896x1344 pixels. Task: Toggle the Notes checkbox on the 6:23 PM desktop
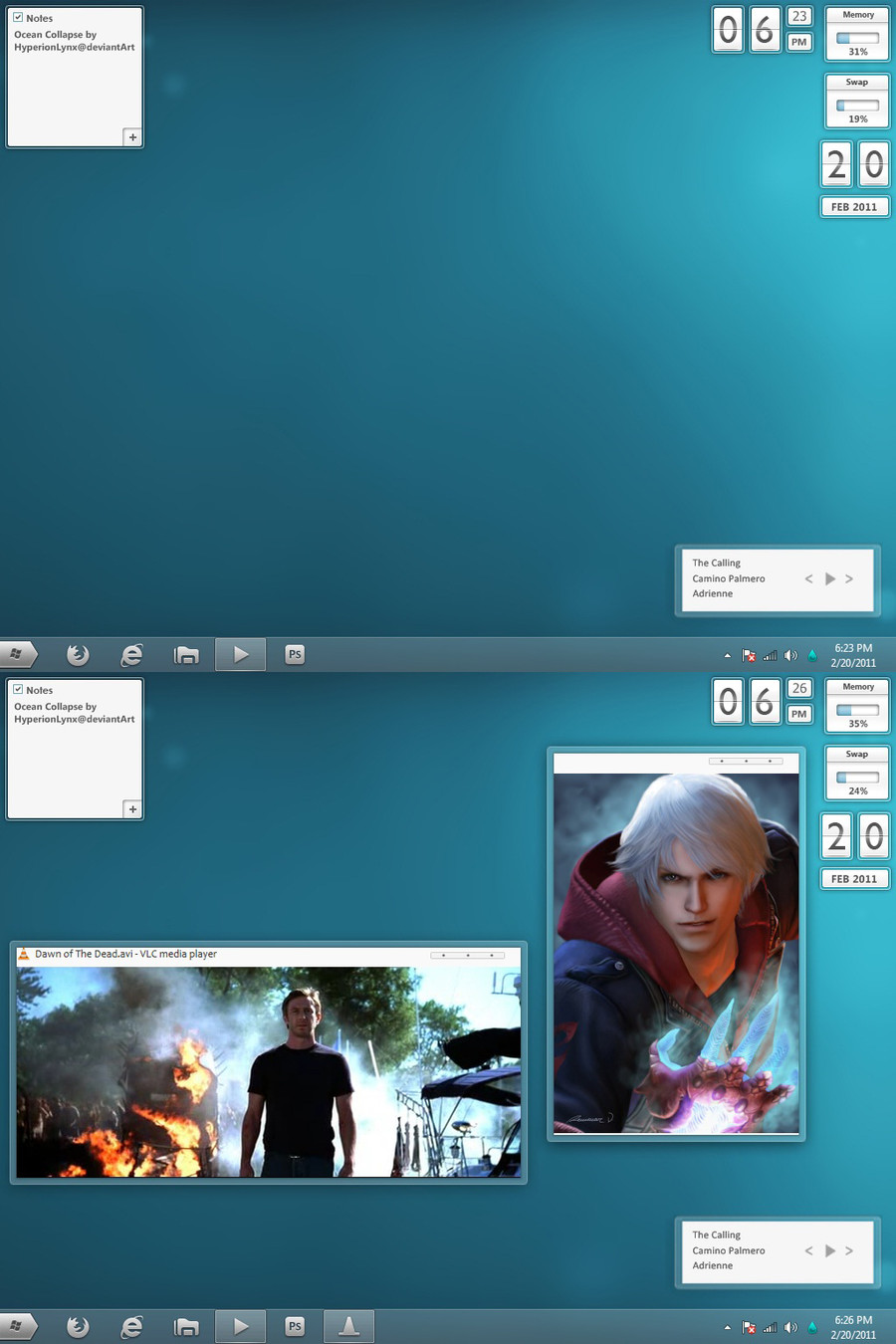[18, 17]
